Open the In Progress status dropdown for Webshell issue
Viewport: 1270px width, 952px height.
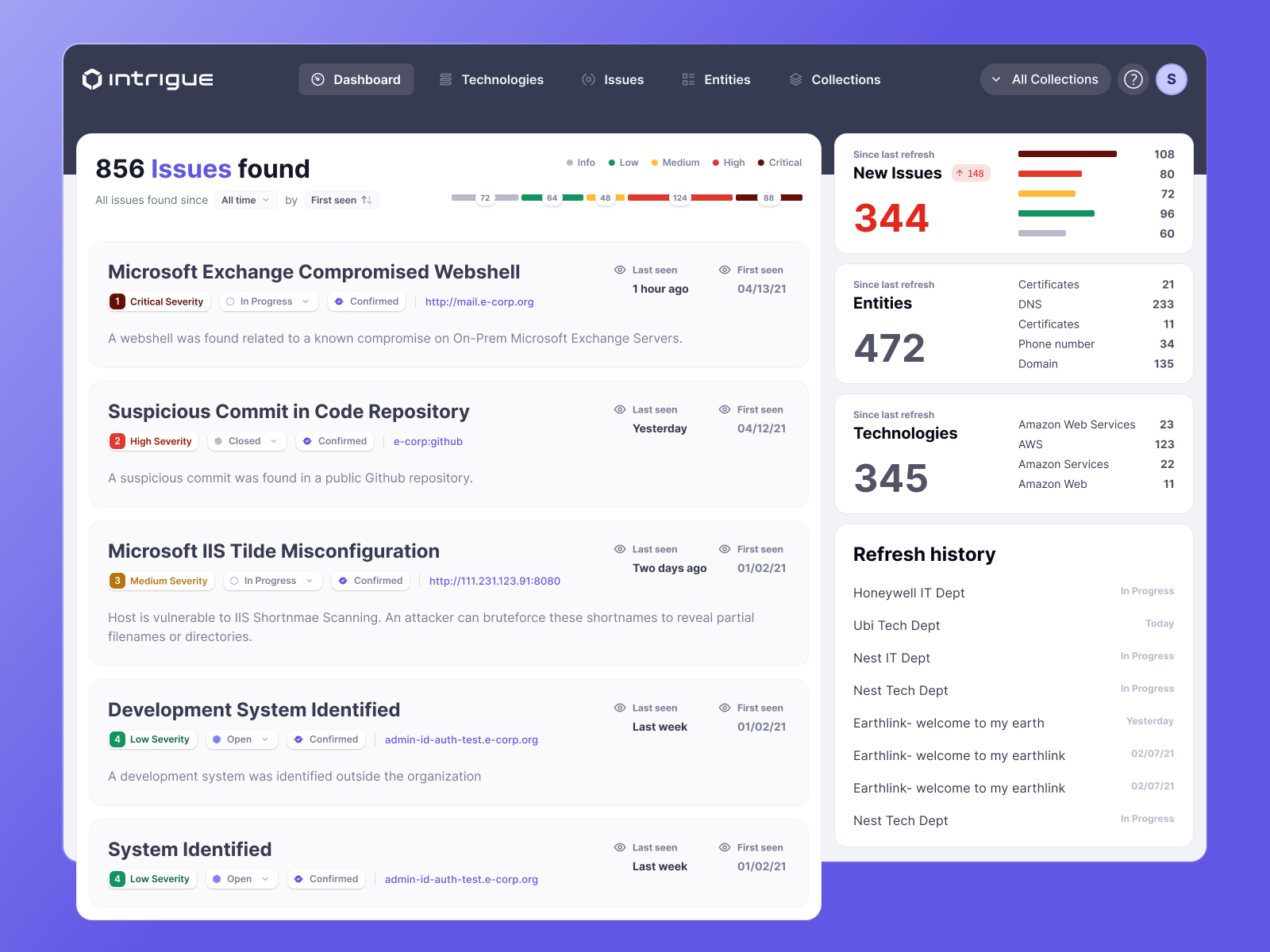tap(268, 301)
